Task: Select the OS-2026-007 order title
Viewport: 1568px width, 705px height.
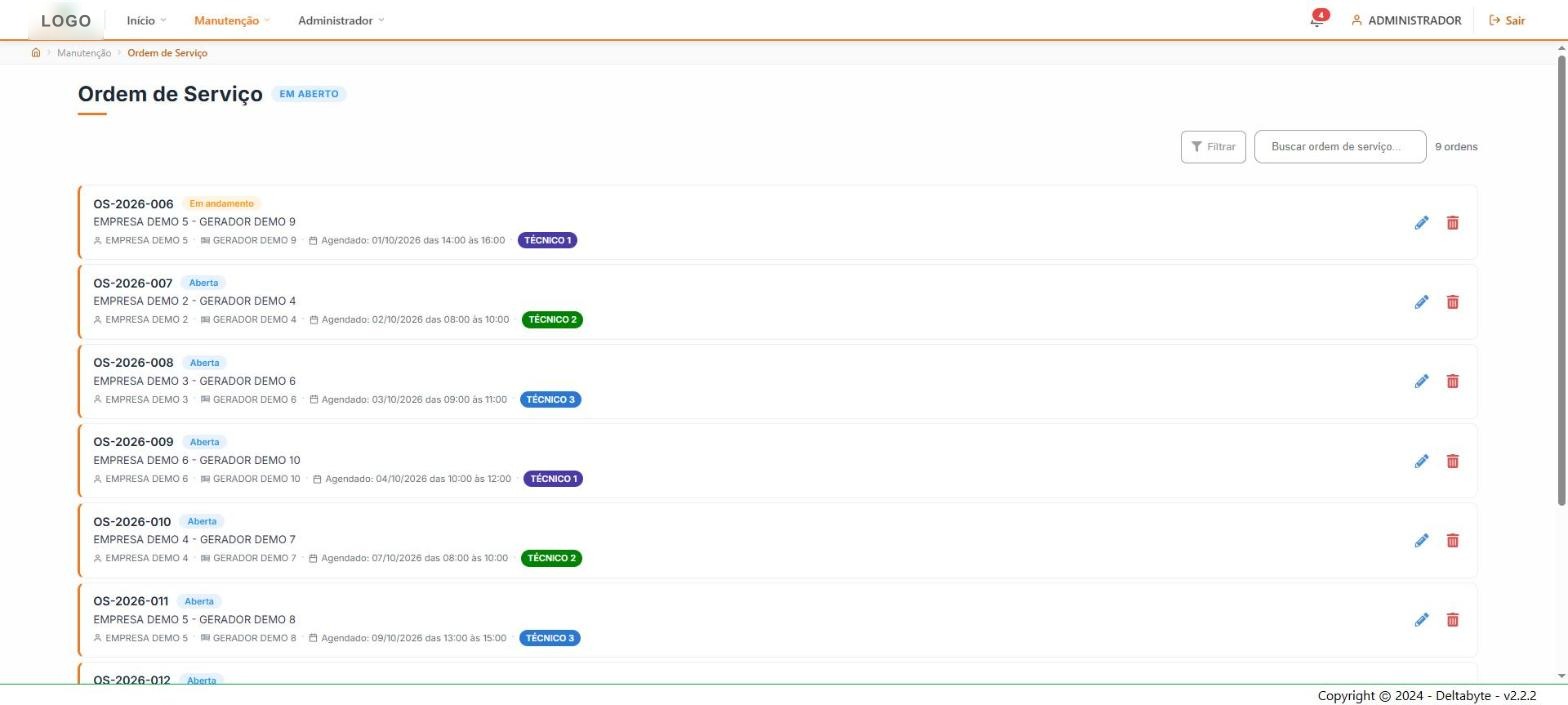Action: (133, 283)
